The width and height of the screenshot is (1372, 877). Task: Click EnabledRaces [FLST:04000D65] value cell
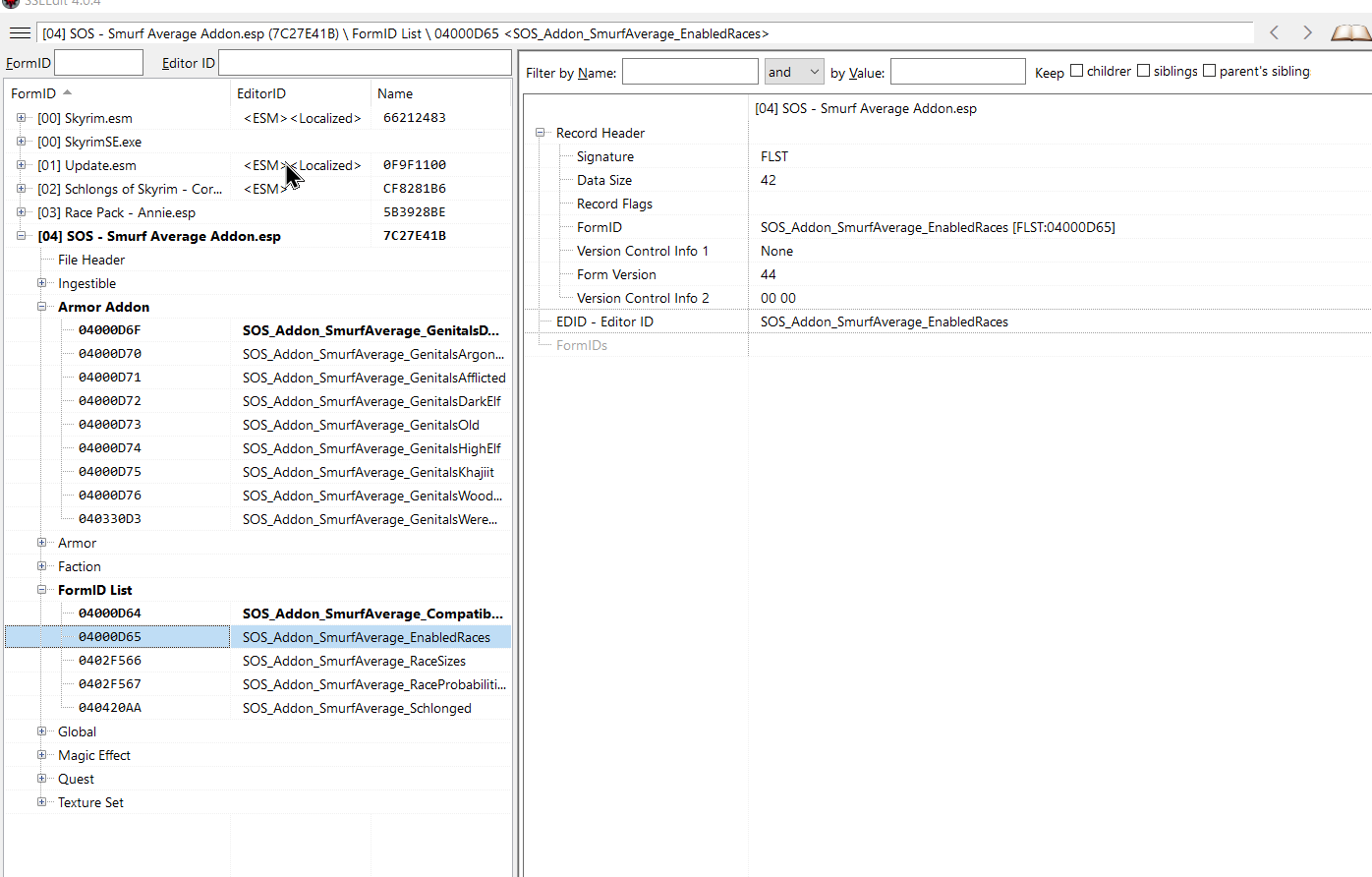(1059, 227)
